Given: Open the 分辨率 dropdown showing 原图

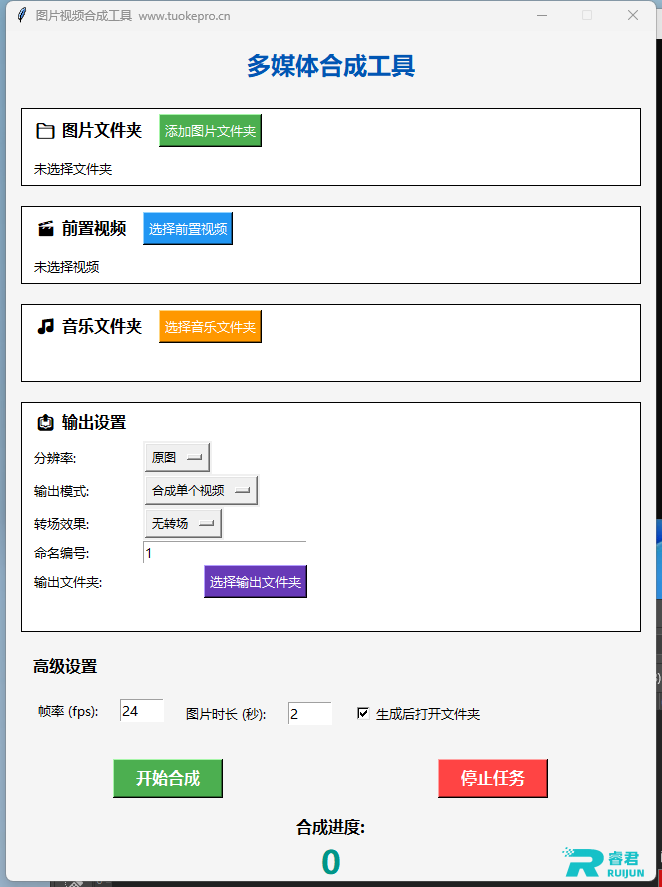Looking at the screenshot, I should (177, 457).
